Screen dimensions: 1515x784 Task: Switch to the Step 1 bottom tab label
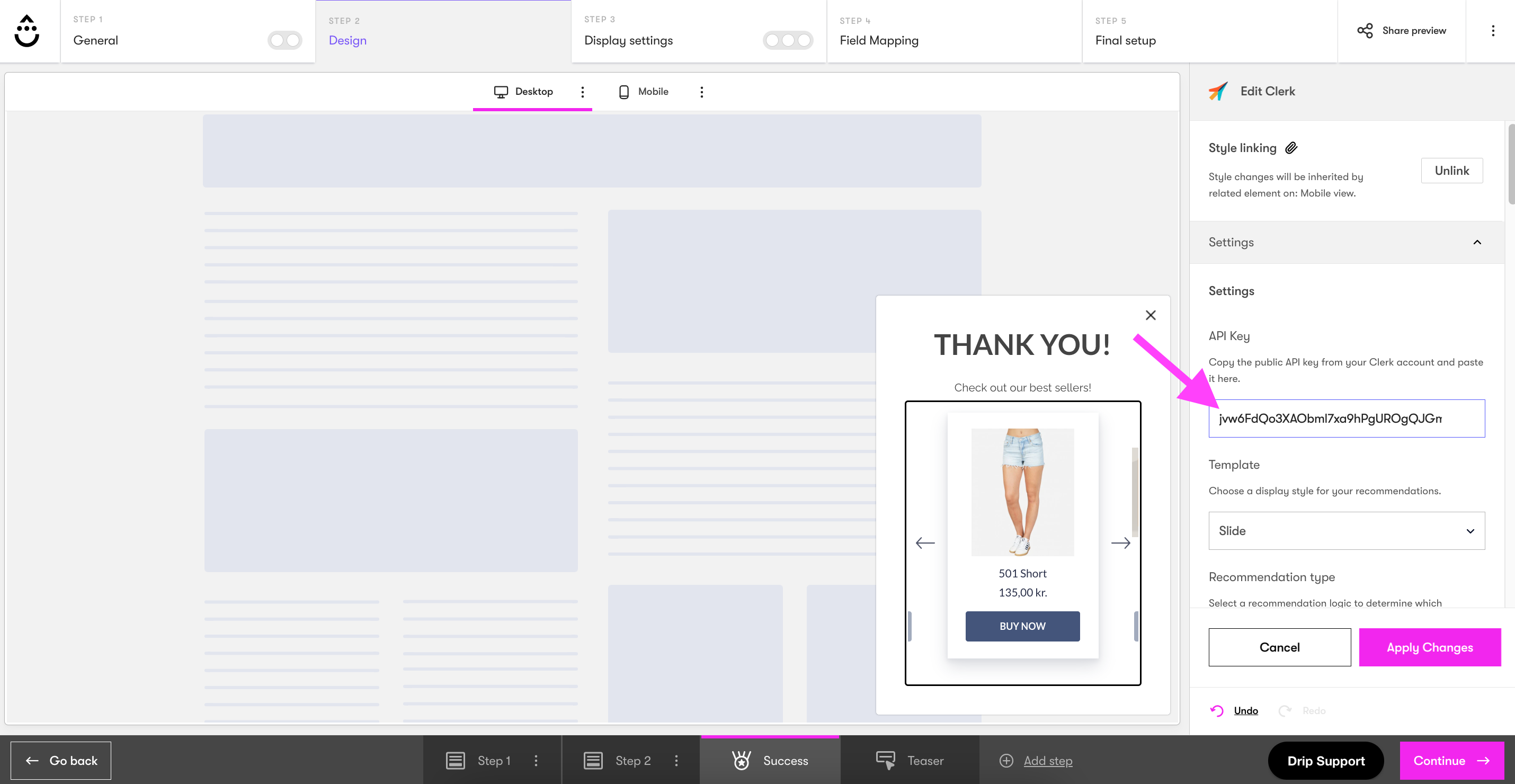494,761
